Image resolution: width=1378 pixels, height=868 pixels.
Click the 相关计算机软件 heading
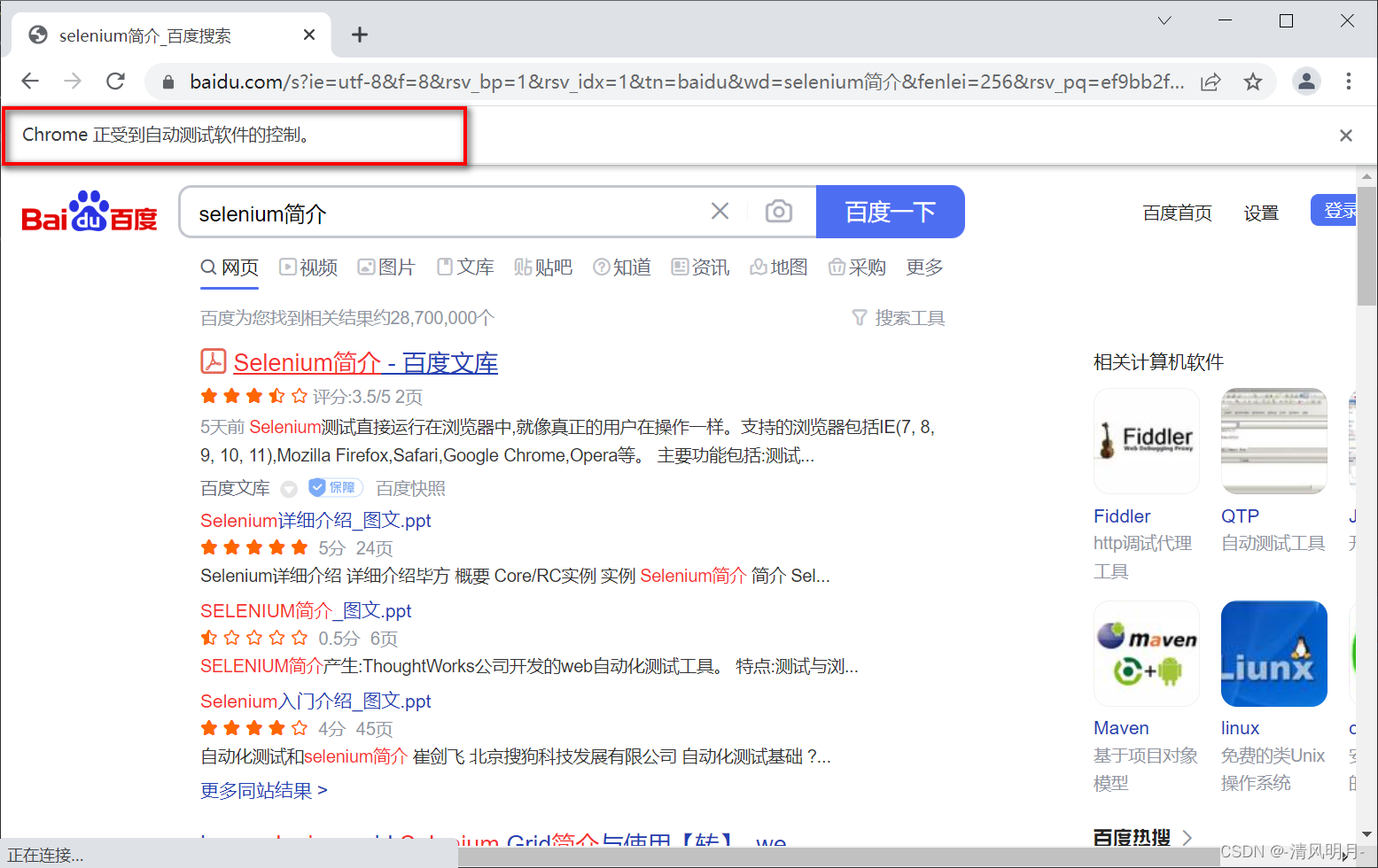1158,362
